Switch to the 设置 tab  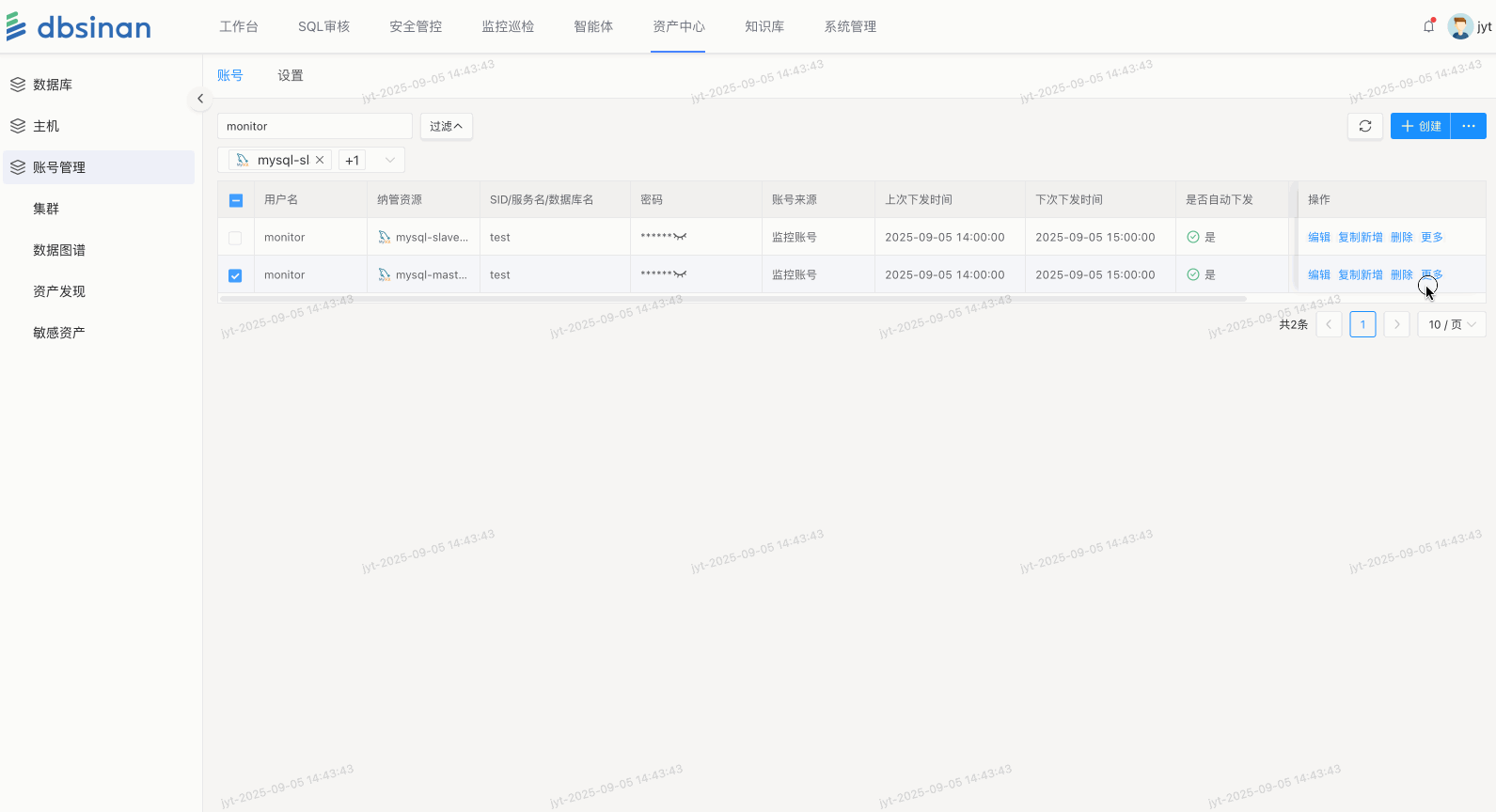pyautogui.click(x=290, y=75)
